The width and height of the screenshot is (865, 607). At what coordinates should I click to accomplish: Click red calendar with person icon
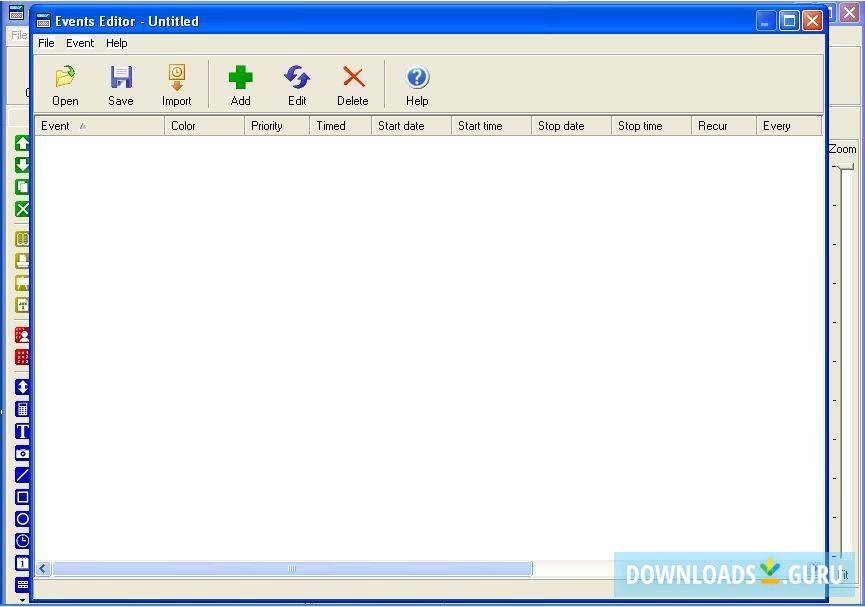(x=22, y=335)
